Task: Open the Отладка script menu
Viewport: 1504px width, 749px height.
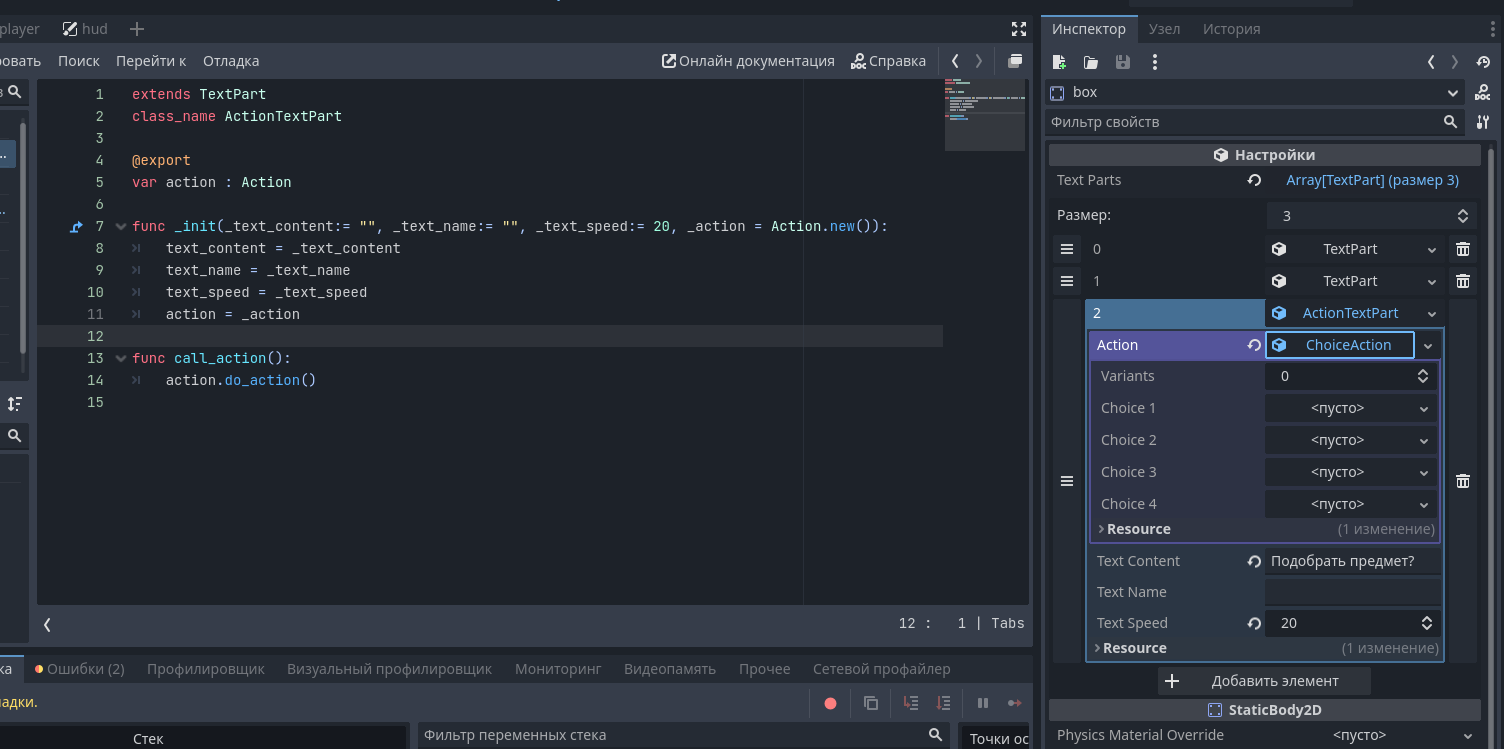Action: tap(231, 61)
